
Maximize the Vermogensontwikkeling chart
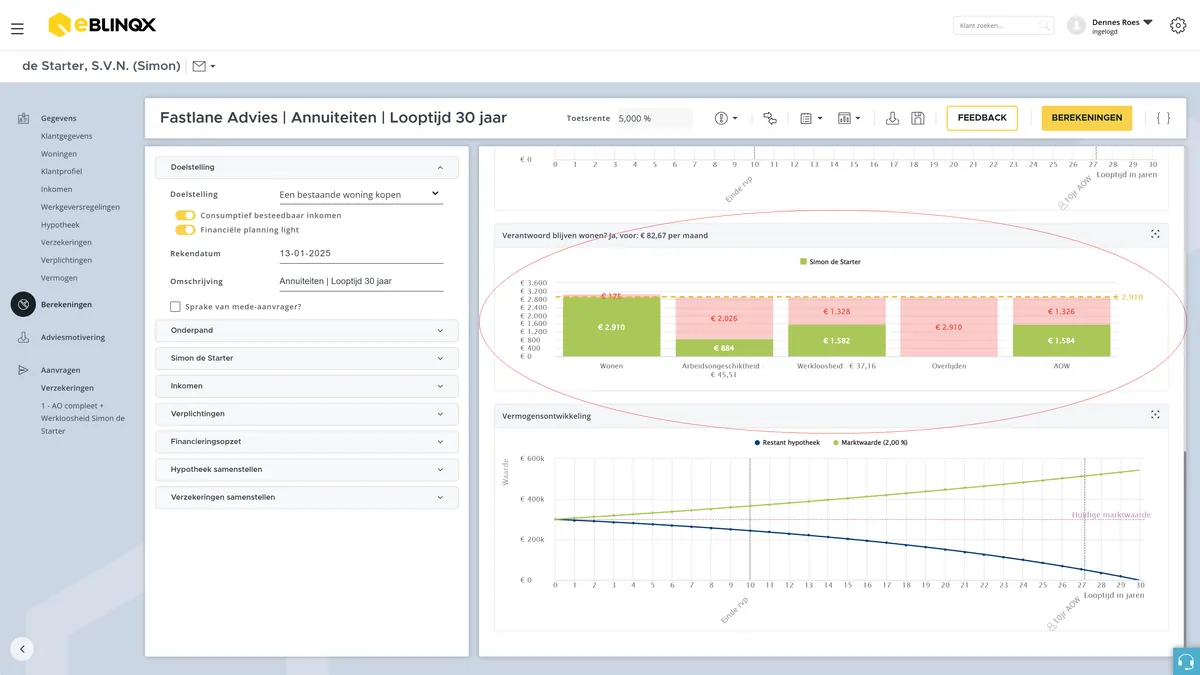pos(1155,415)
